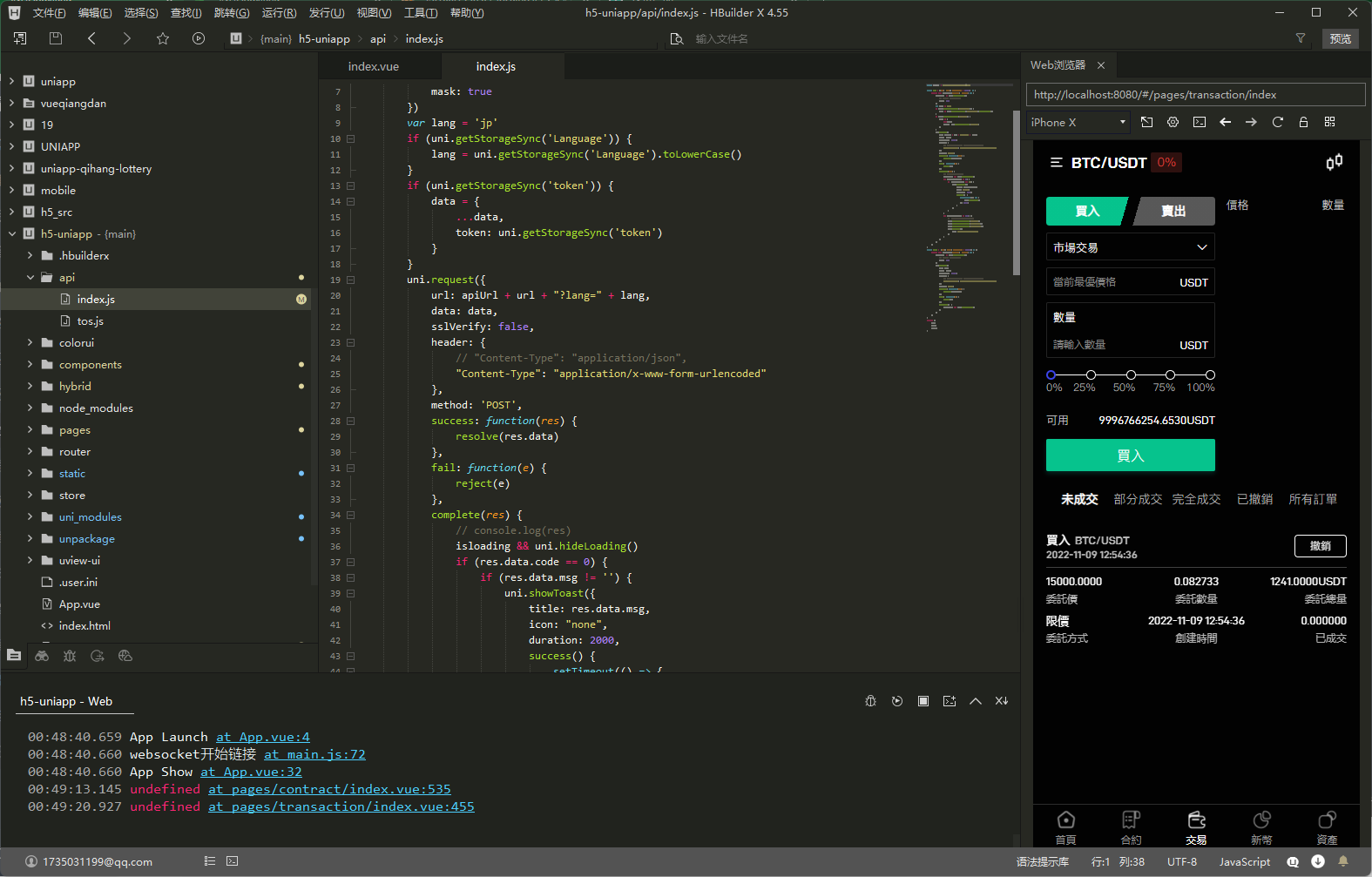Viewport: 1372px width, 877px height.
Task: Set slider to 100% point
Action: click(x=1210, y=374)
